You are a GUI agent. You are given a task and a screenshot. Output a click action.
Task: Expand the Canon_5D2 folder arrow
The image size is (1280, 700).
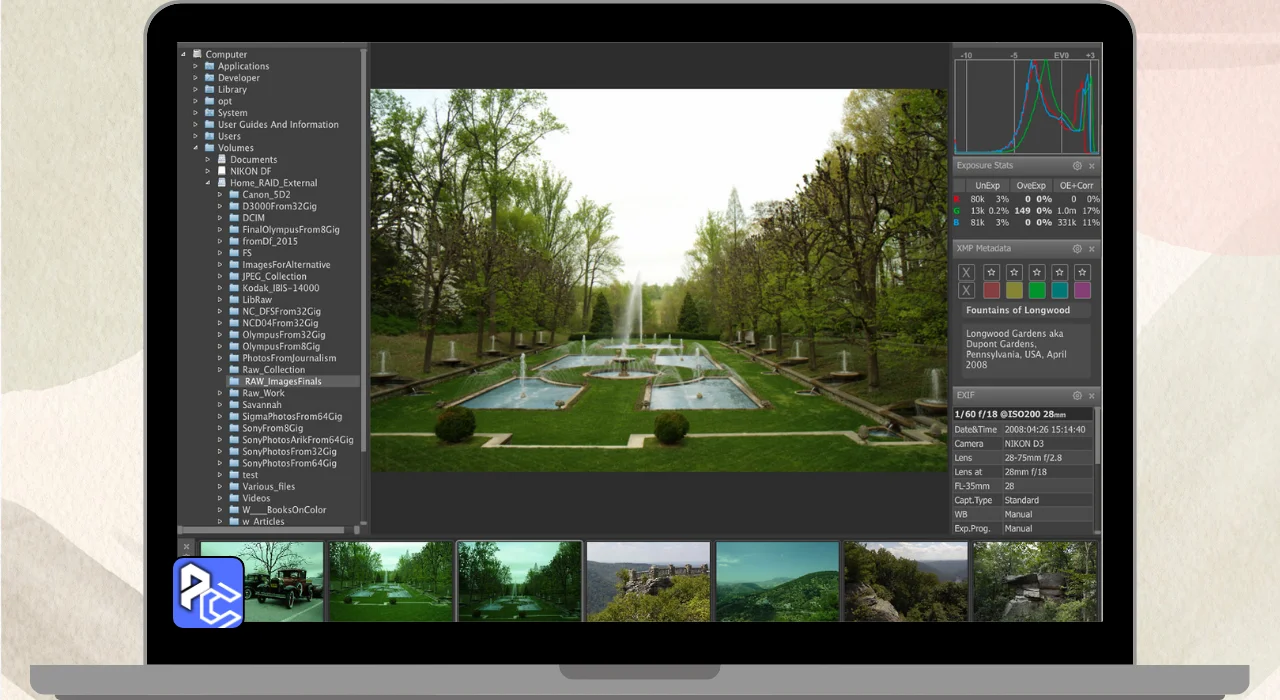coord(221,195)
